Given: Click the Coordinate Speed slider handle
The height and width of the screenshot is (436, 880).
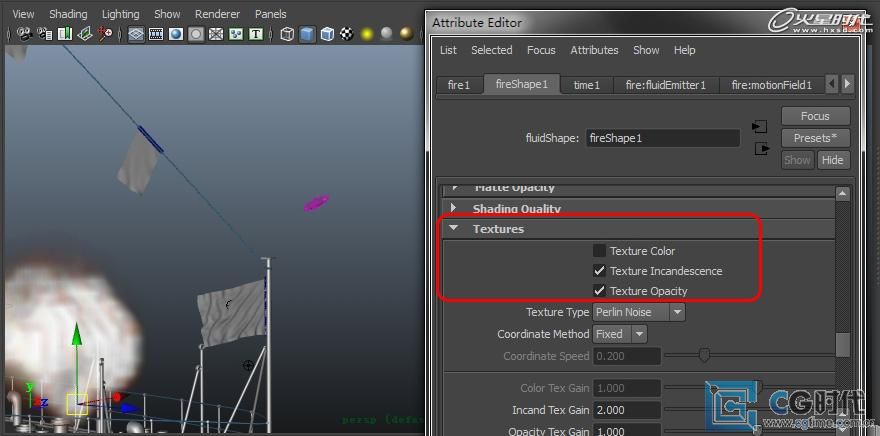Looking at the screenshot, I should tap(704, 355).
